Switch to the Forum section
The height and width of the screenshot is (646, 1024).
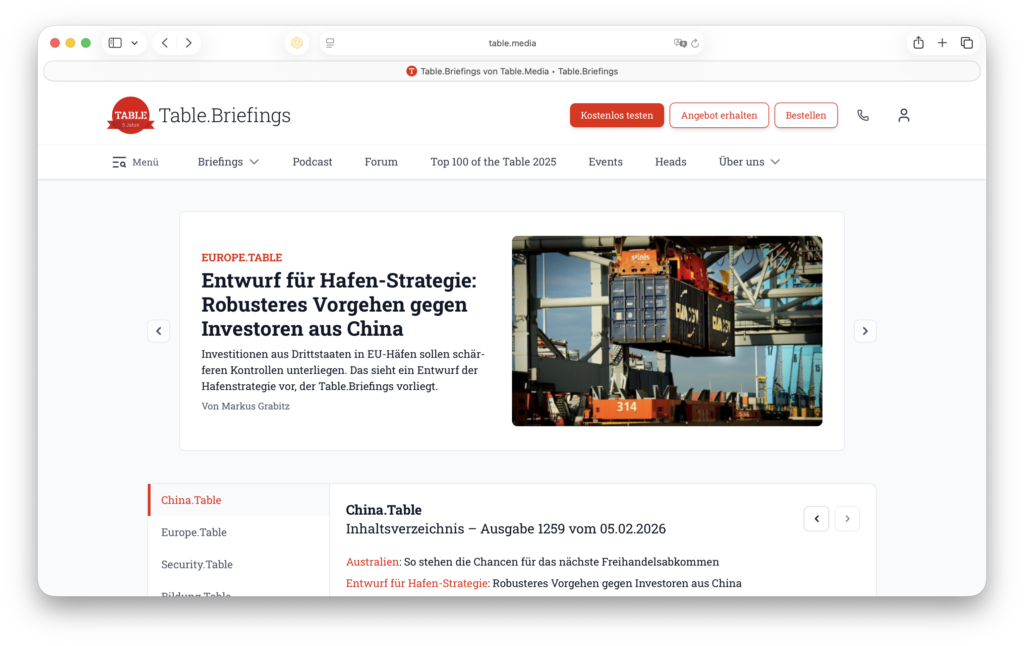tap(380, 161)
